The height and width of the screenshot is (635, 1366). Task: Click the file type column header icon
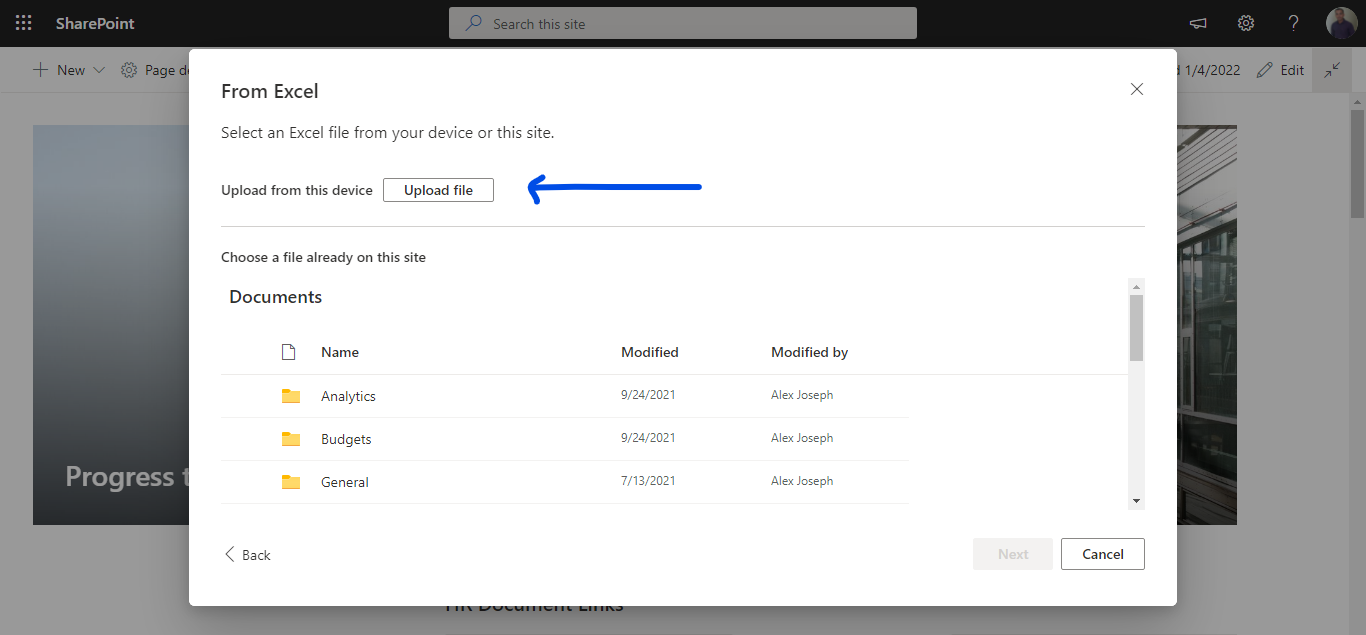tap(289, 352)
